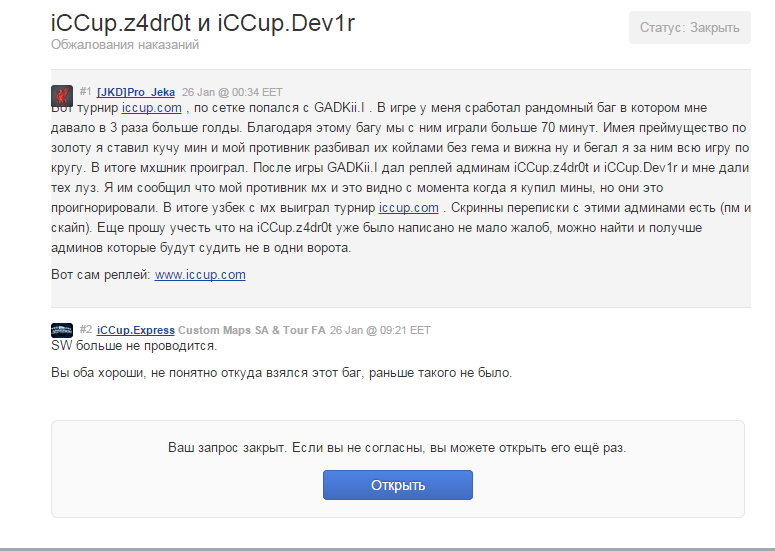Click the Статус: Закрыть button
Image resolution: width=775 pixels, height=551 pixels.
tap(689, 28)
